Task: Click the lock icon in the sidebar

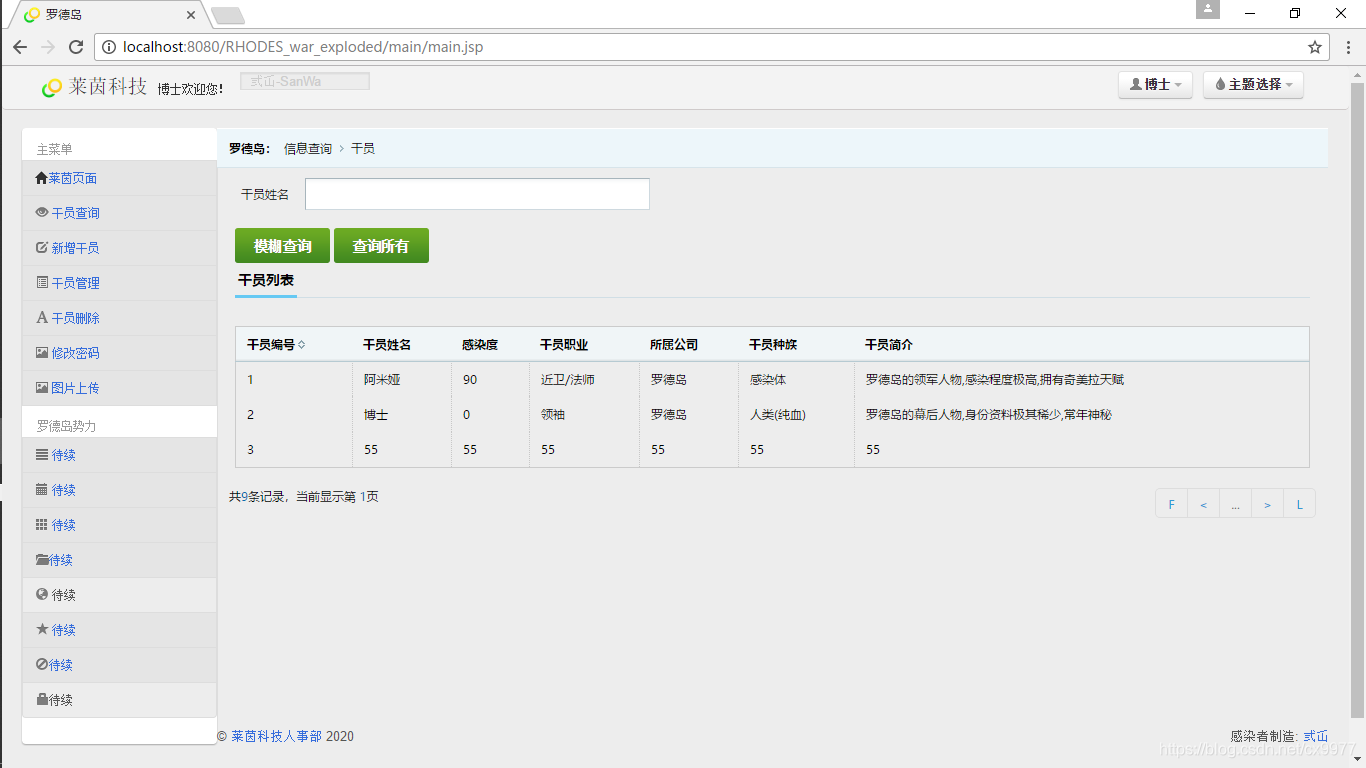Action: (x=41, y=700)
